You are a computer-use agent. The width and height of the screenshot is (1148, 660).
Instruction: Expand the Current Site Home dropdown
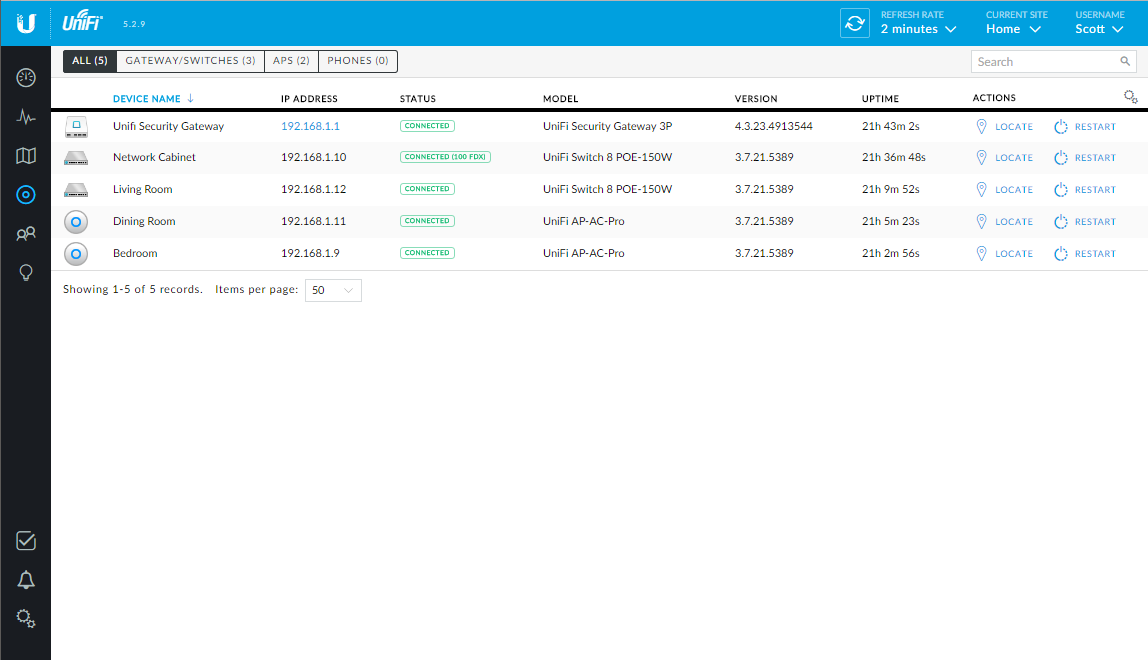pyautogui.click(x=1011, y=29)
